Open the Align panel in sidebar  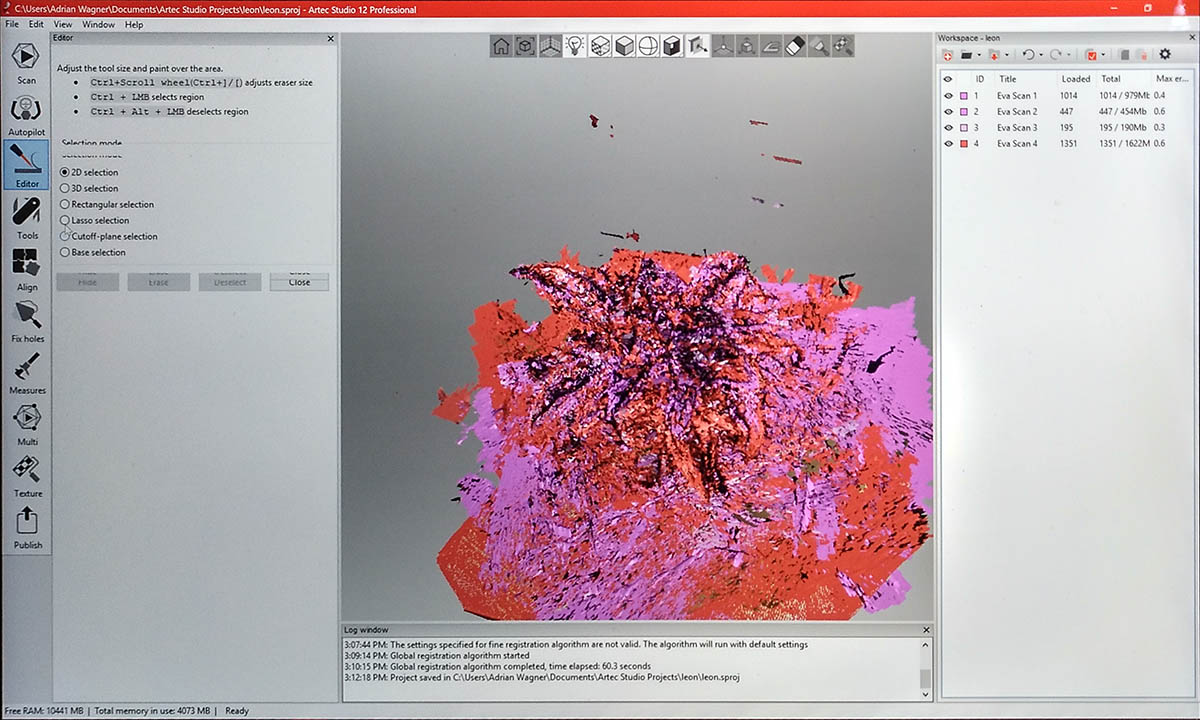tap(27, 270)
